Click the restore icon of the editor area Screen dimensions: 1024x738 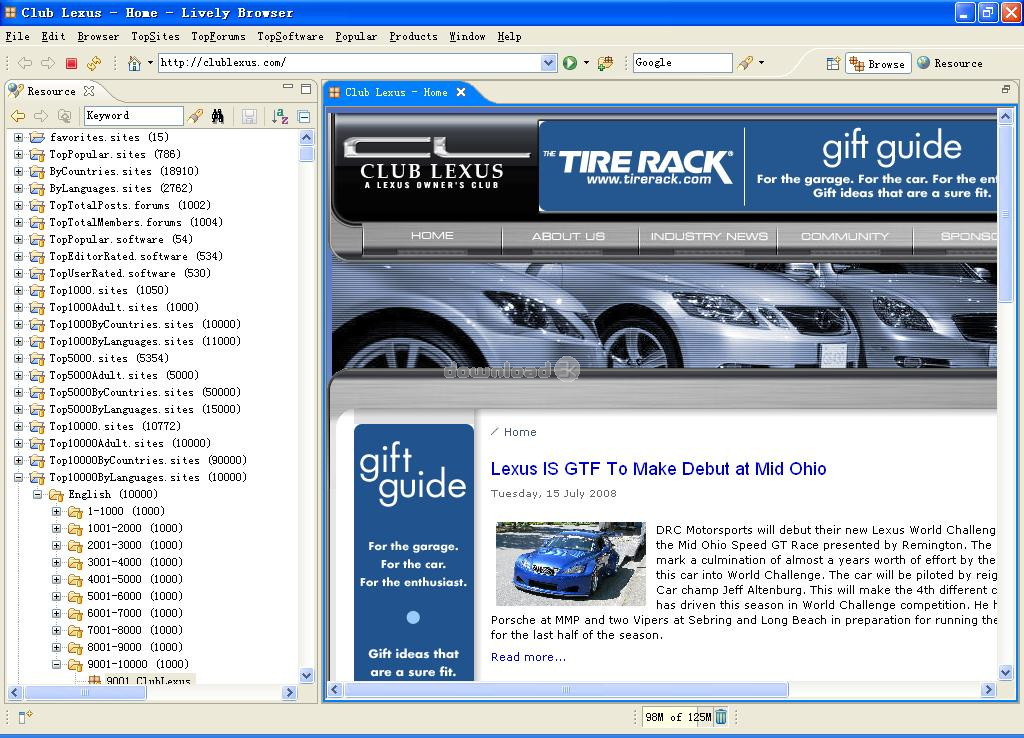1006,89
